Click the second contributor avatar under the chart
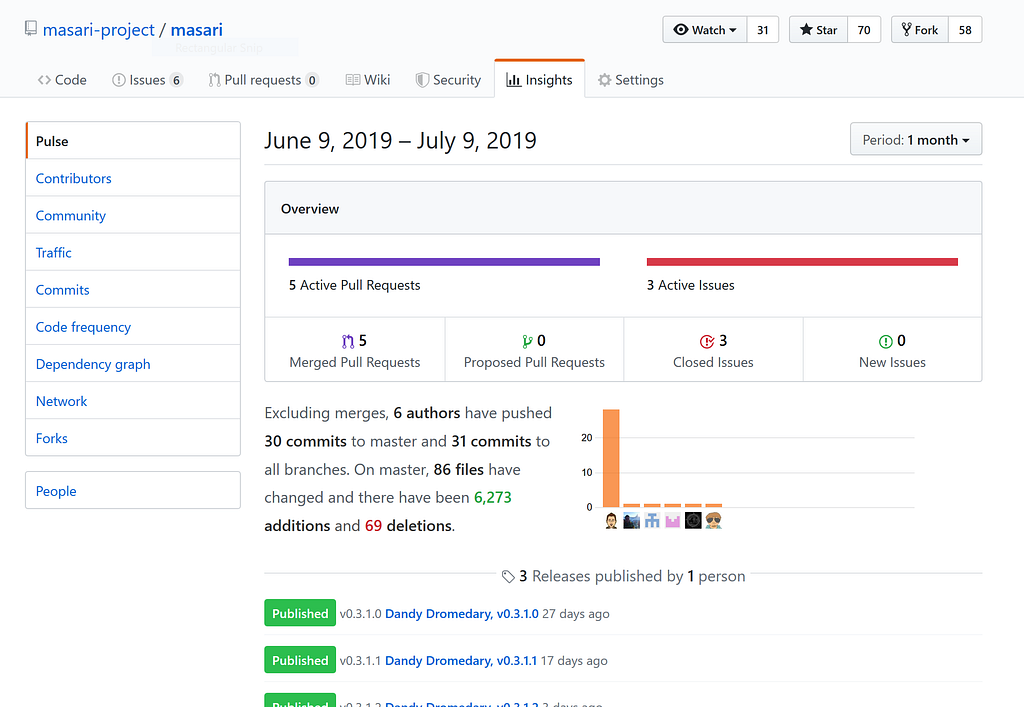1024x707 pixels. click(632, 520)
